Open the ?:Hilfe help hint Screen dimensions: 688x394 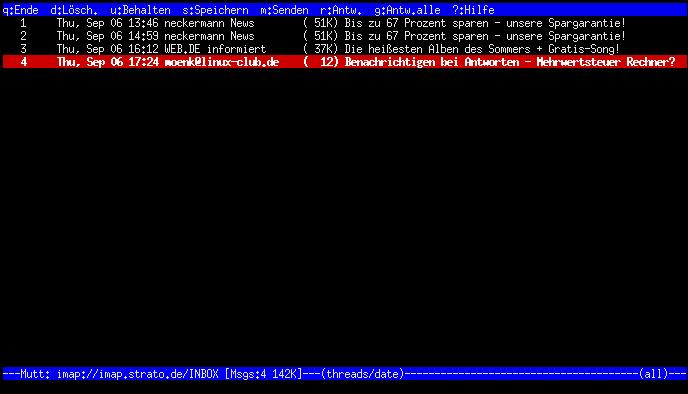tap(473, 10)
